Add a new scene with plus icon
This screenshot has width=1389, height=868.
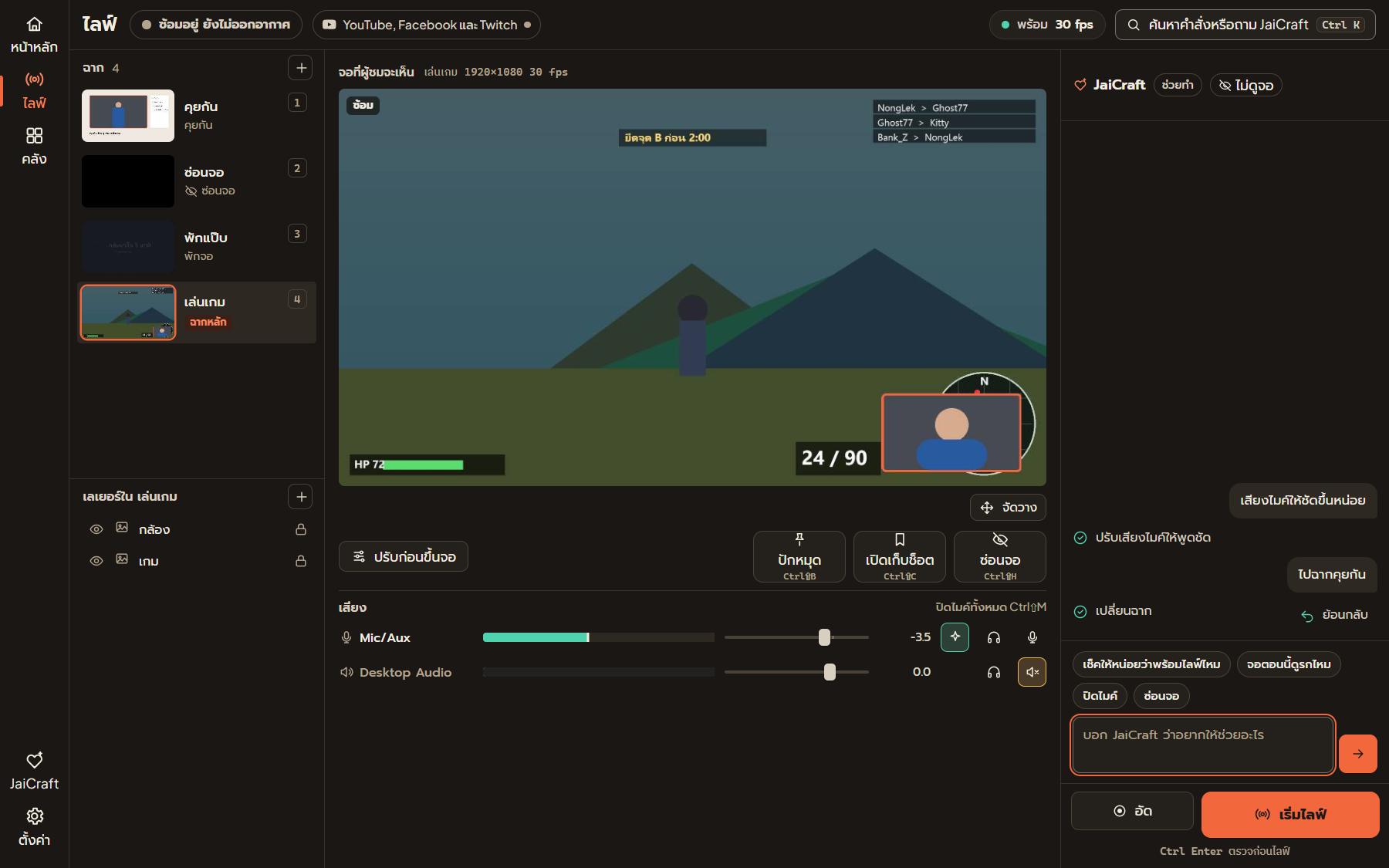300,68
